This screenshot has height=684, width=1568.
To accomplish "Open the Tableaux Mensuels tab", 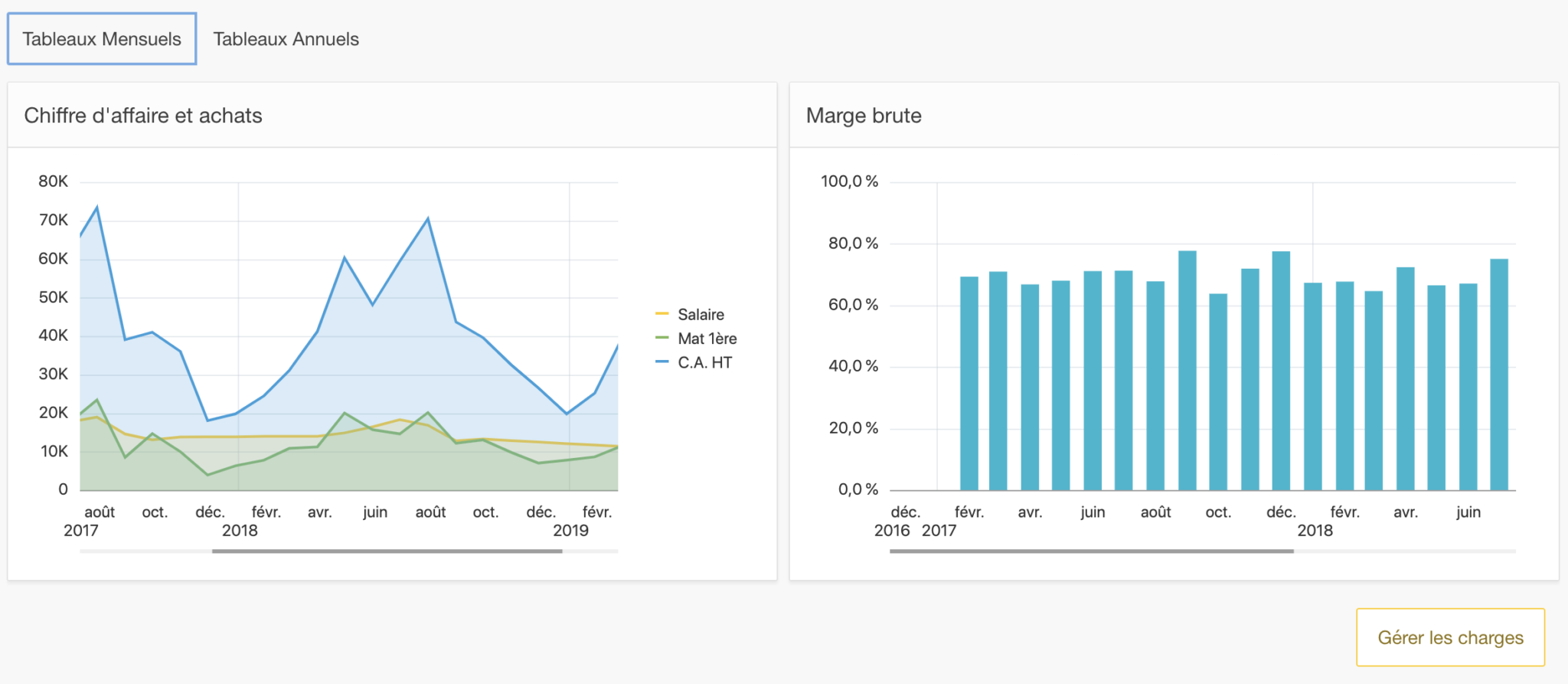I will pos(102,39).
